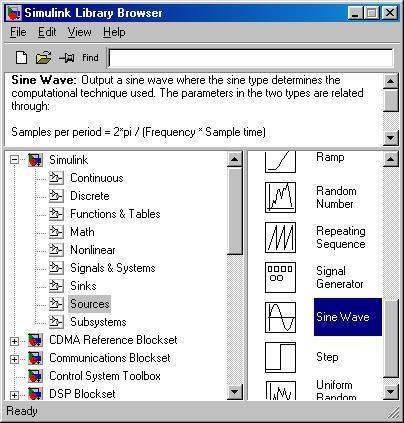Open the Edit menu
The width and height of the screenshot is (404, 423).
[x=47, y=32]
